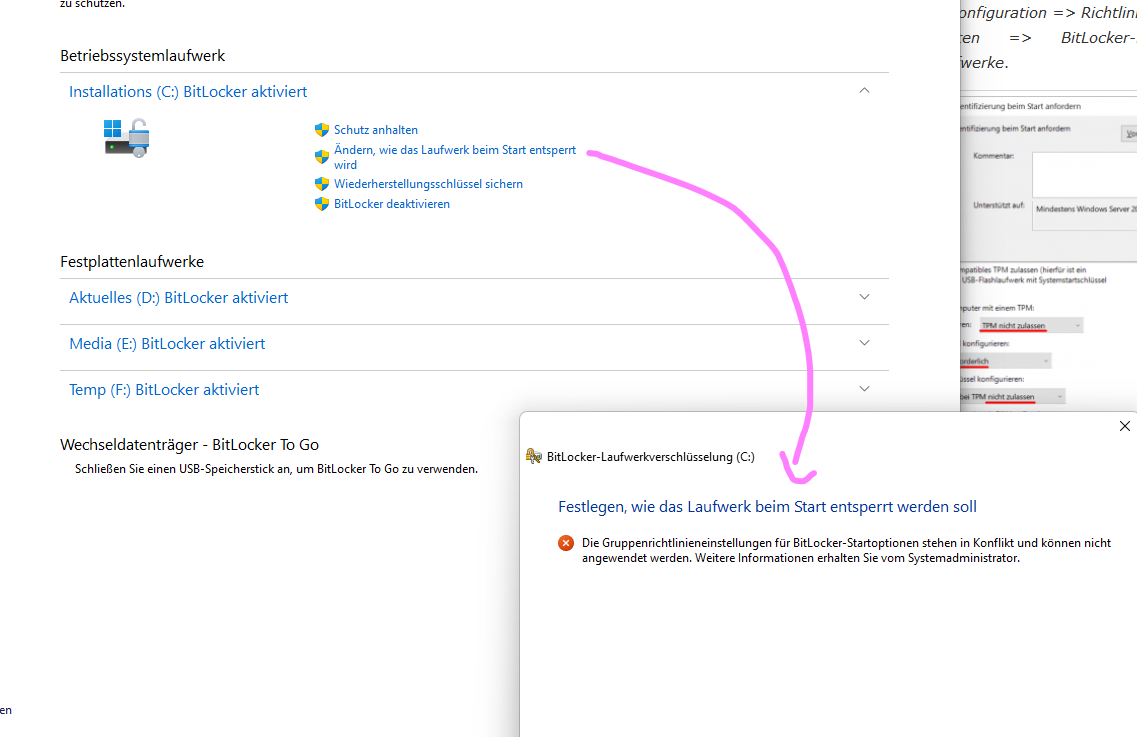Viewport: 1137px width, 737px height.
Task: Click 'Installations (C:) BitLocker aktiviert' heading link
Action: (188, 92)
